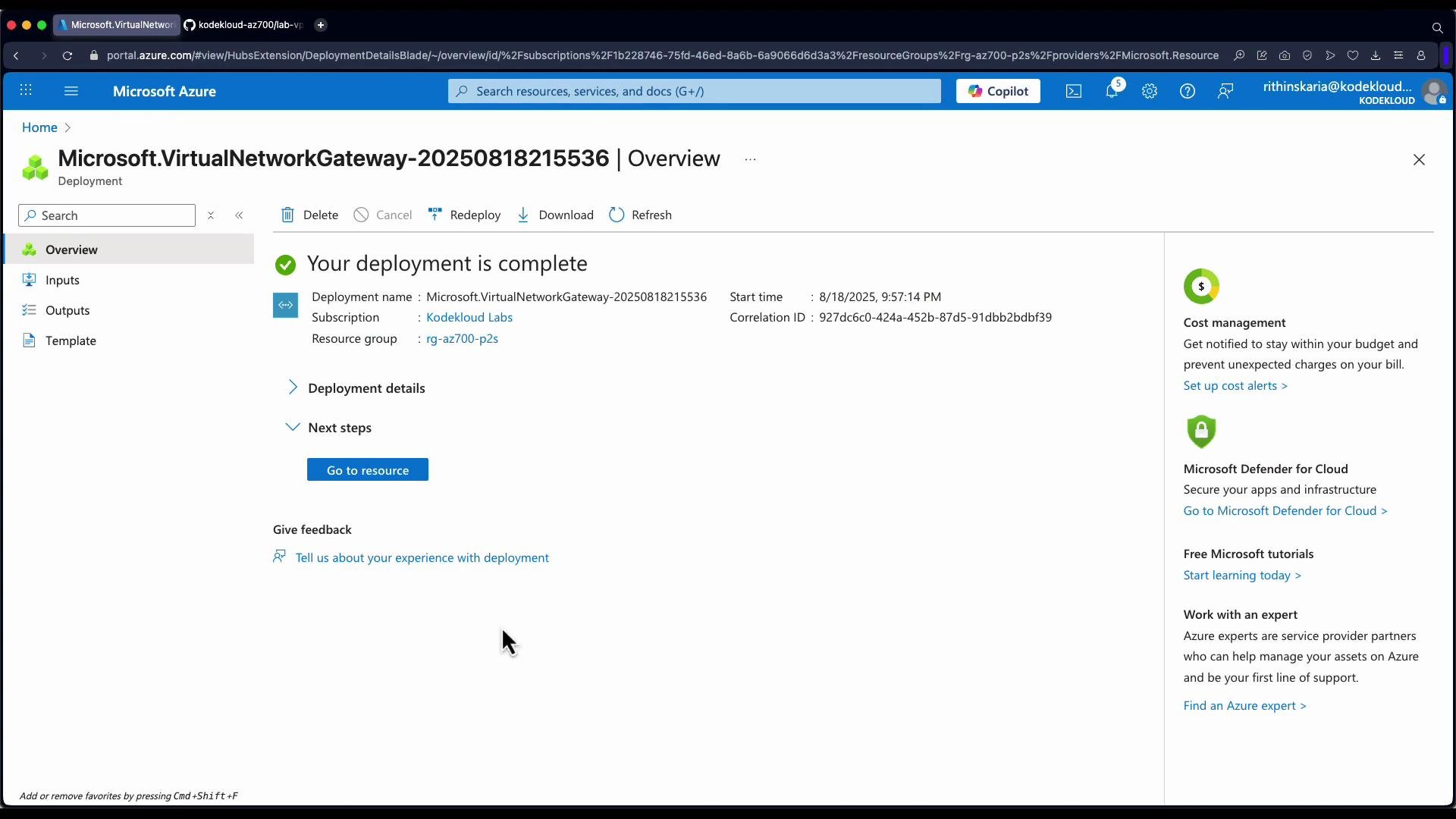Image resolution: width=1456 pixels, height=819 pixels.
Task: Click the Microsoft Azure home title
Action: (x=165, y=91)
